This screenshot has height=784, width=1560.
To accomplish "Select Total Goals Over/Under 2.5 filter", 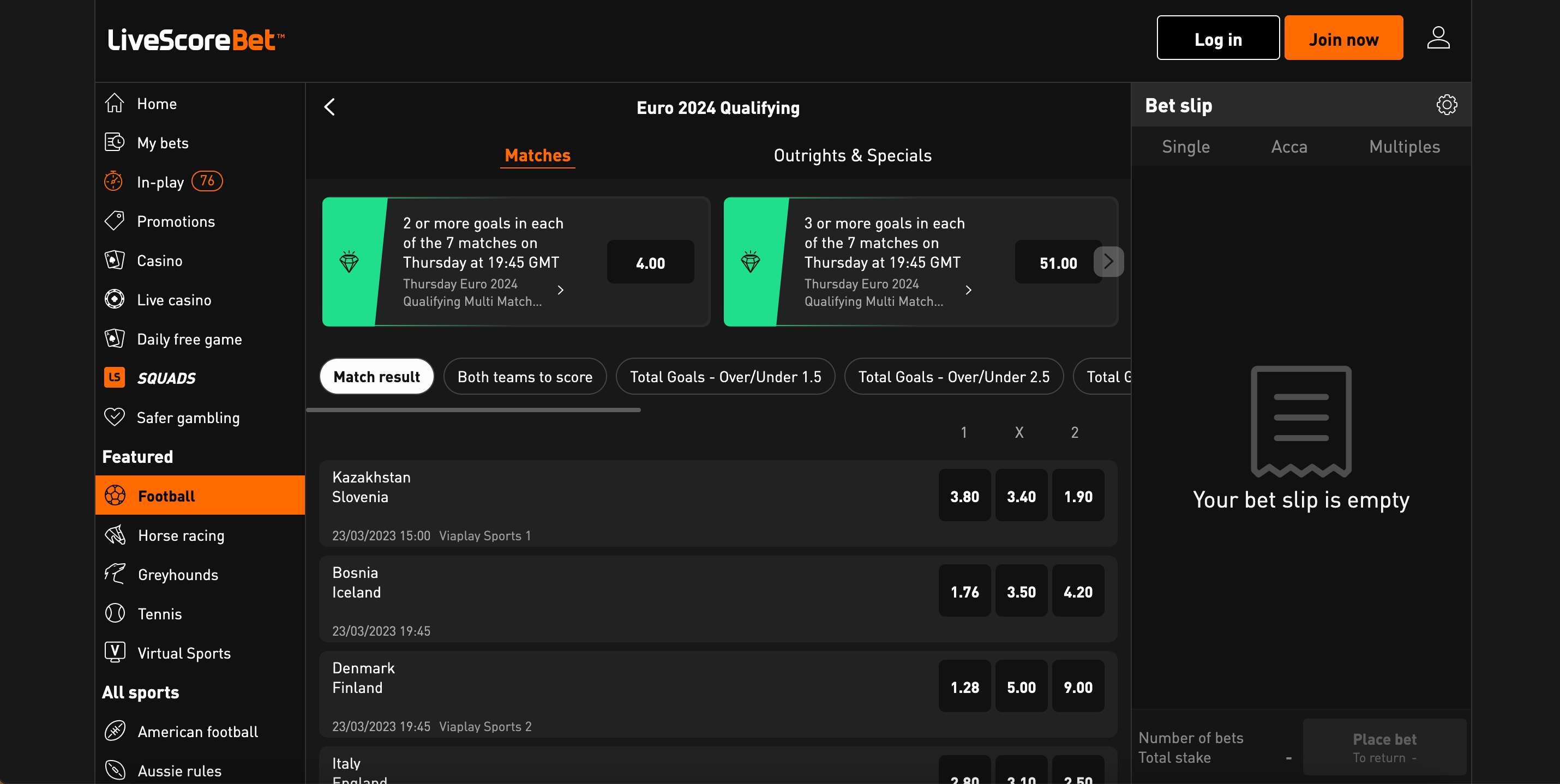I will click(953, 377).
